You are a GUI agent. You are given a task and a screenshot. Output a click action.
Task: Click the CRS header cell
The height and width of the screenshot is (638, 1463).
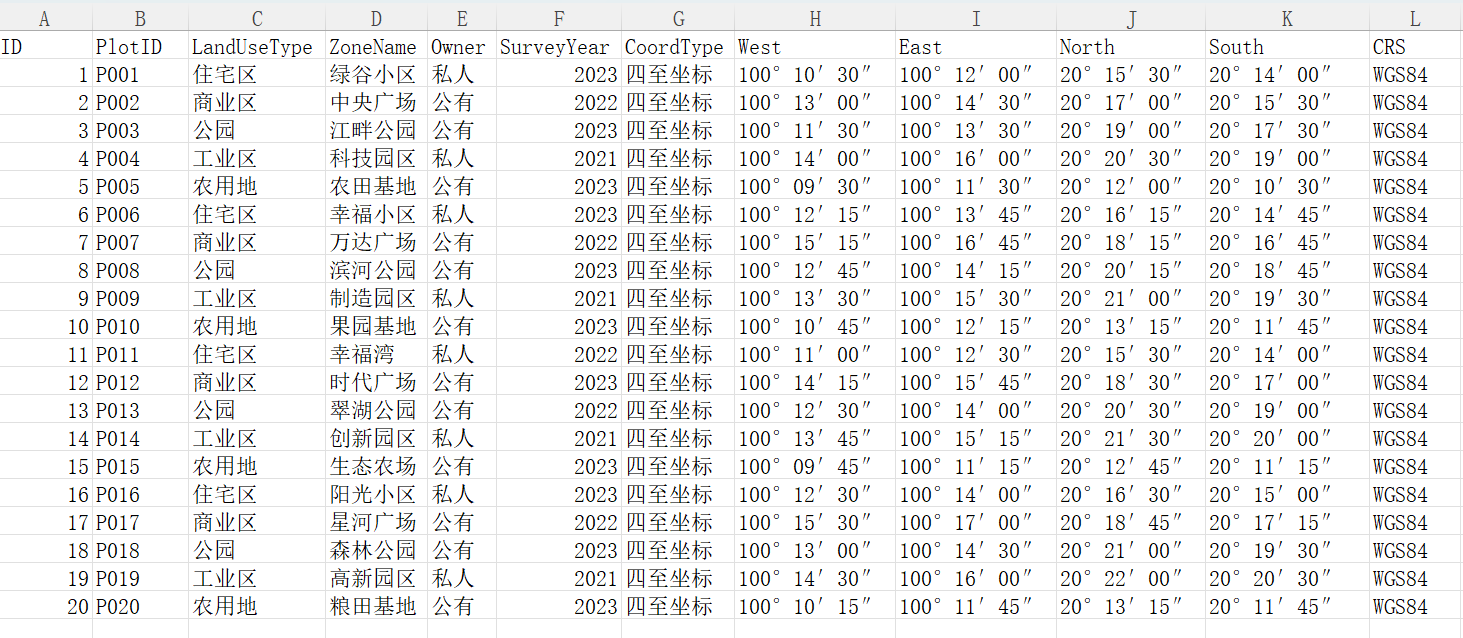tap(1415, 46)
